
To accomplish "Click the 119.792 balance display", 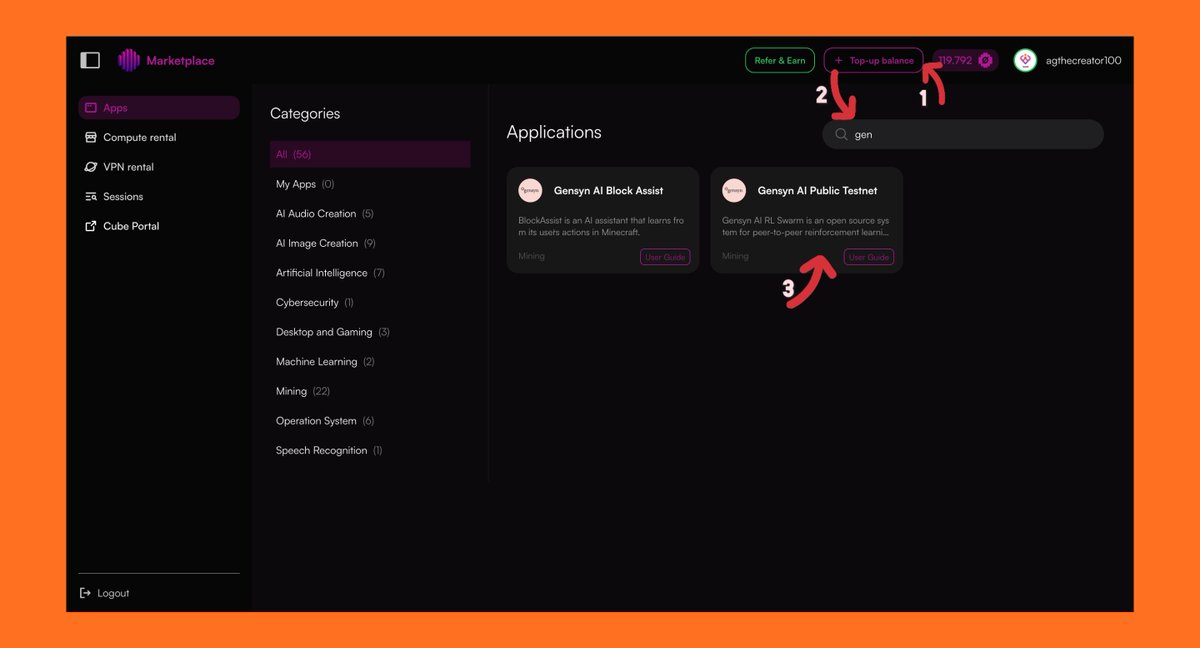I will (966, 60).
